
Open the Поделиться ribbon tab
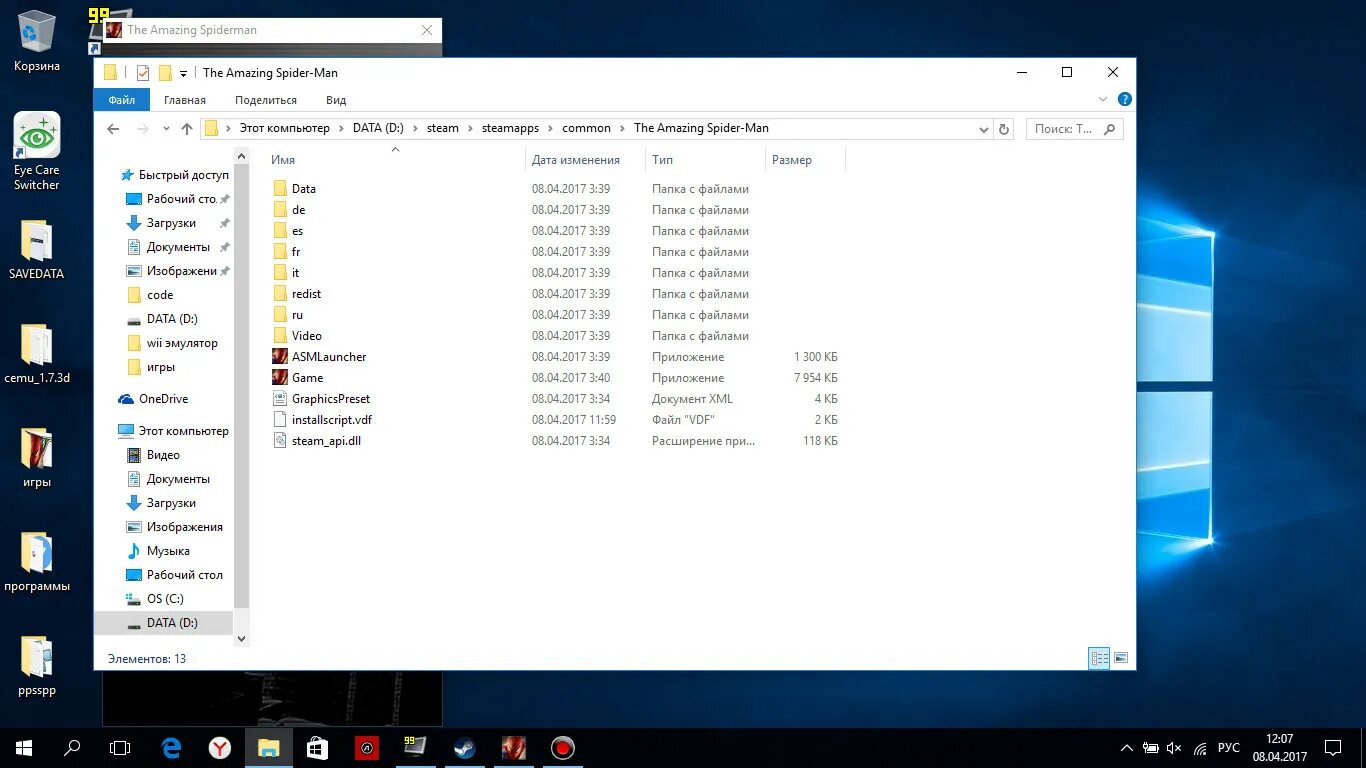266,100
